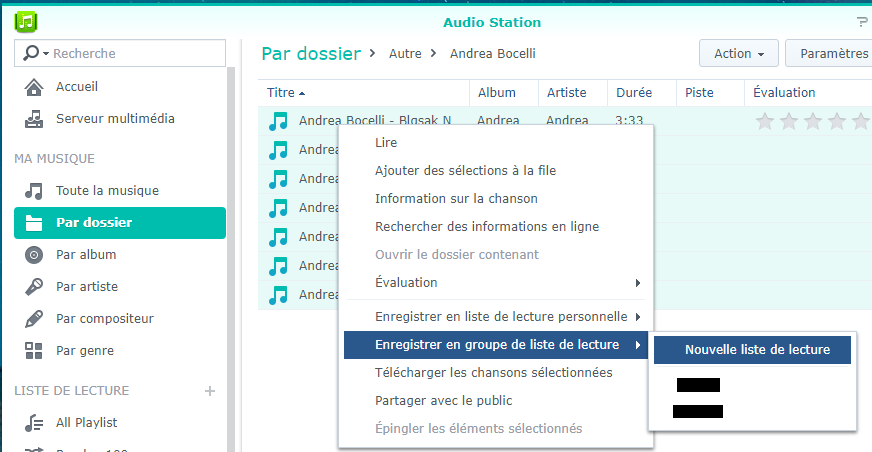Click the Par album disc icon

[x=34, y=255]
